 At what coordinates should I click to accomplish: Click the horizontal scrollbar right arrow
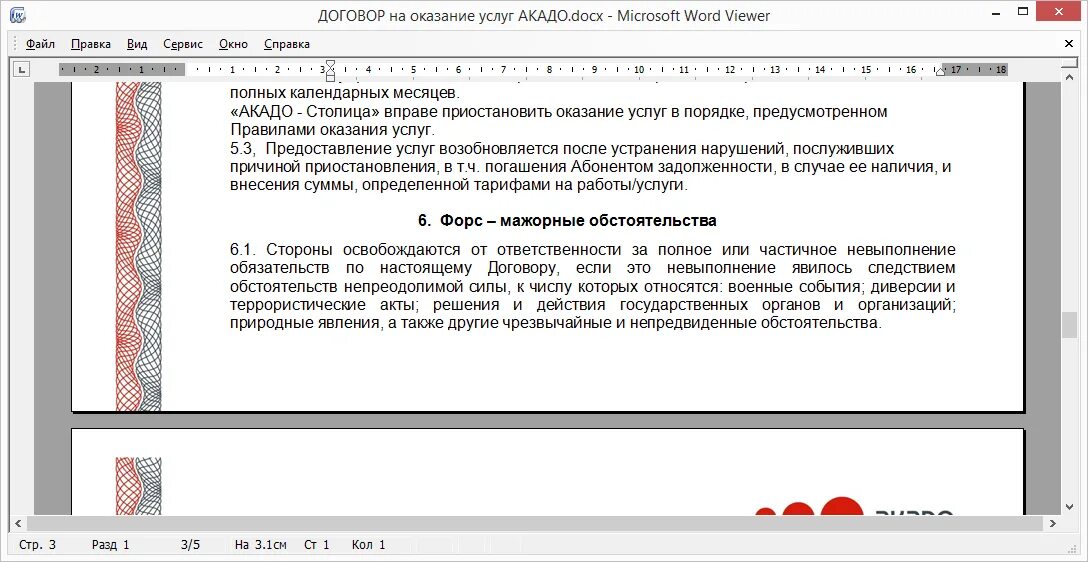(1053, 523)
